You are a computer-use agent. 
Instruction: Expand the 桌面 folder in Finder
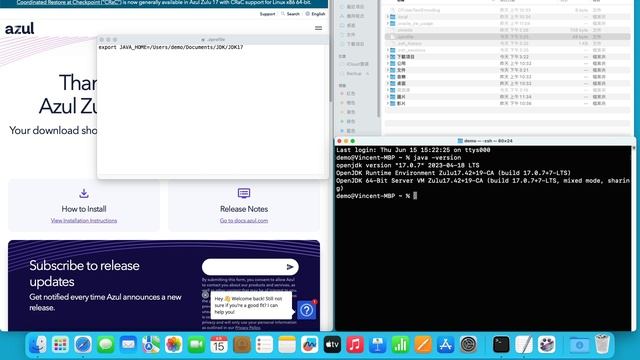(388, 83)
